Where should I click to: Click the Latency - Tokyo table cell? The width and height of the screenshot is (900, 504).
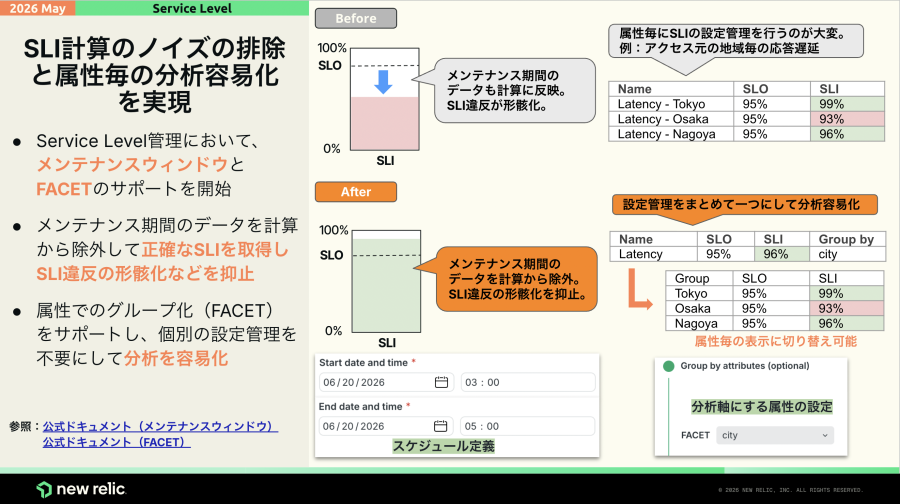(x=671, y=104)
